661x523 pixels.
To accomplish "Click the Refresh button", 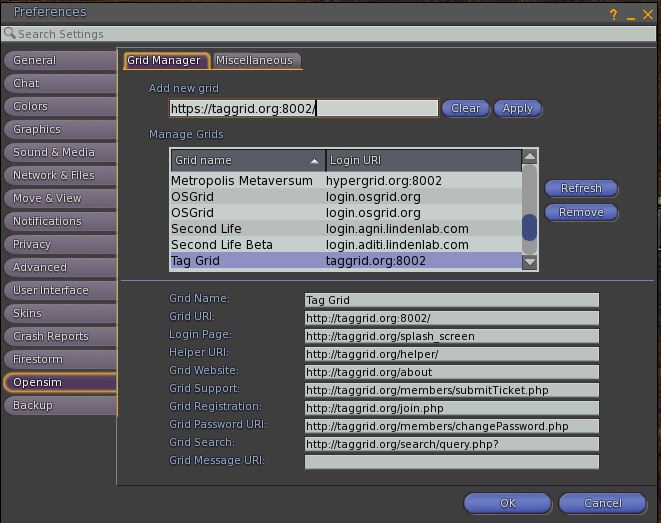I will tap(581, 188).
